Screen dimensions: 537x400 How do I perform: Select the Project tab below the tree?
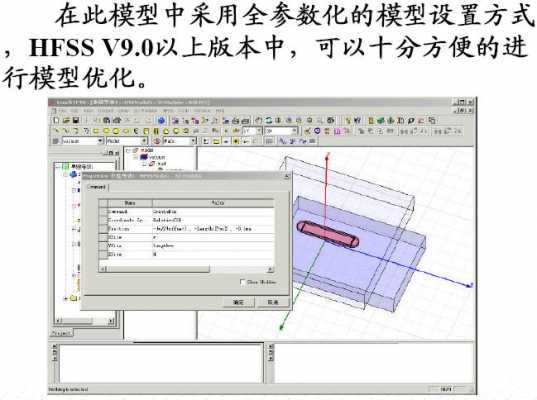tap(61, 333)
